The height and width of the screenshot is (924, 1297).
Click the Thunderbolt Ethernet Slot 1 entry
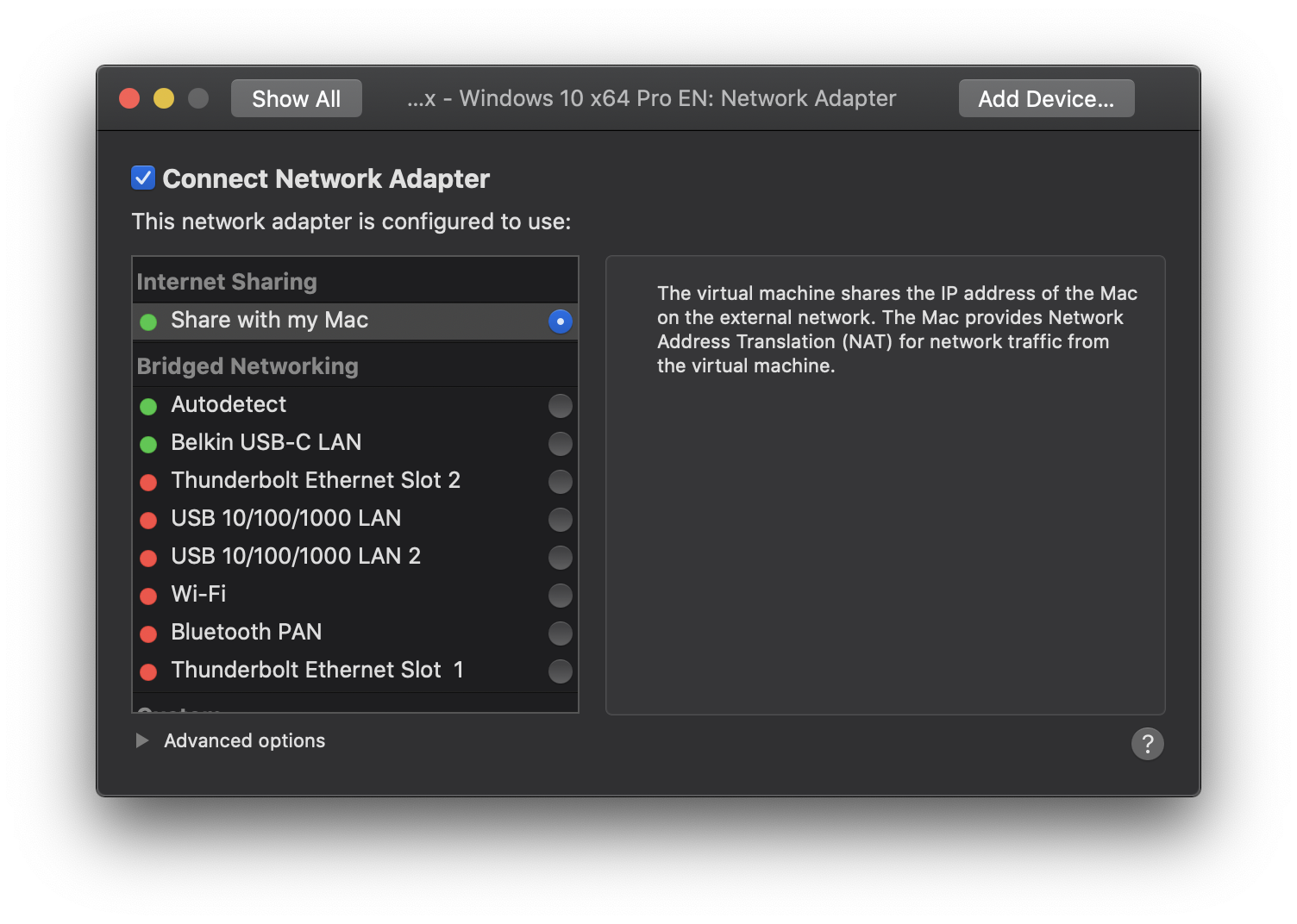[317, 670]
